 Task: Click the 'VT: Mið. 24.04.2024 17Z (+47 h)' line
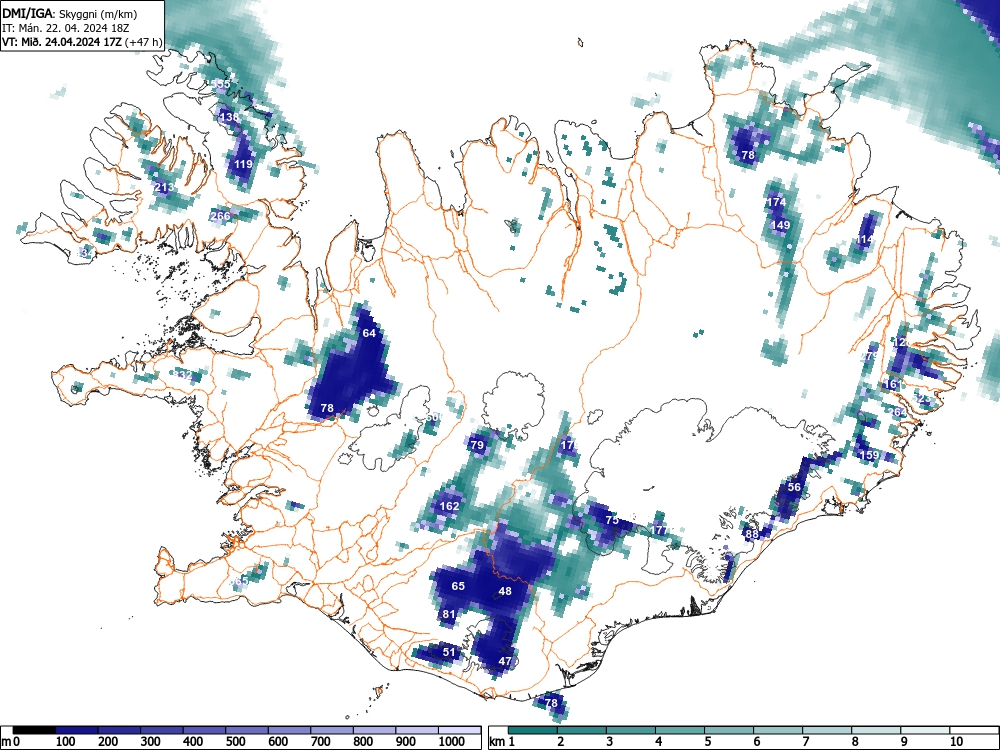[x=82, y=42]
